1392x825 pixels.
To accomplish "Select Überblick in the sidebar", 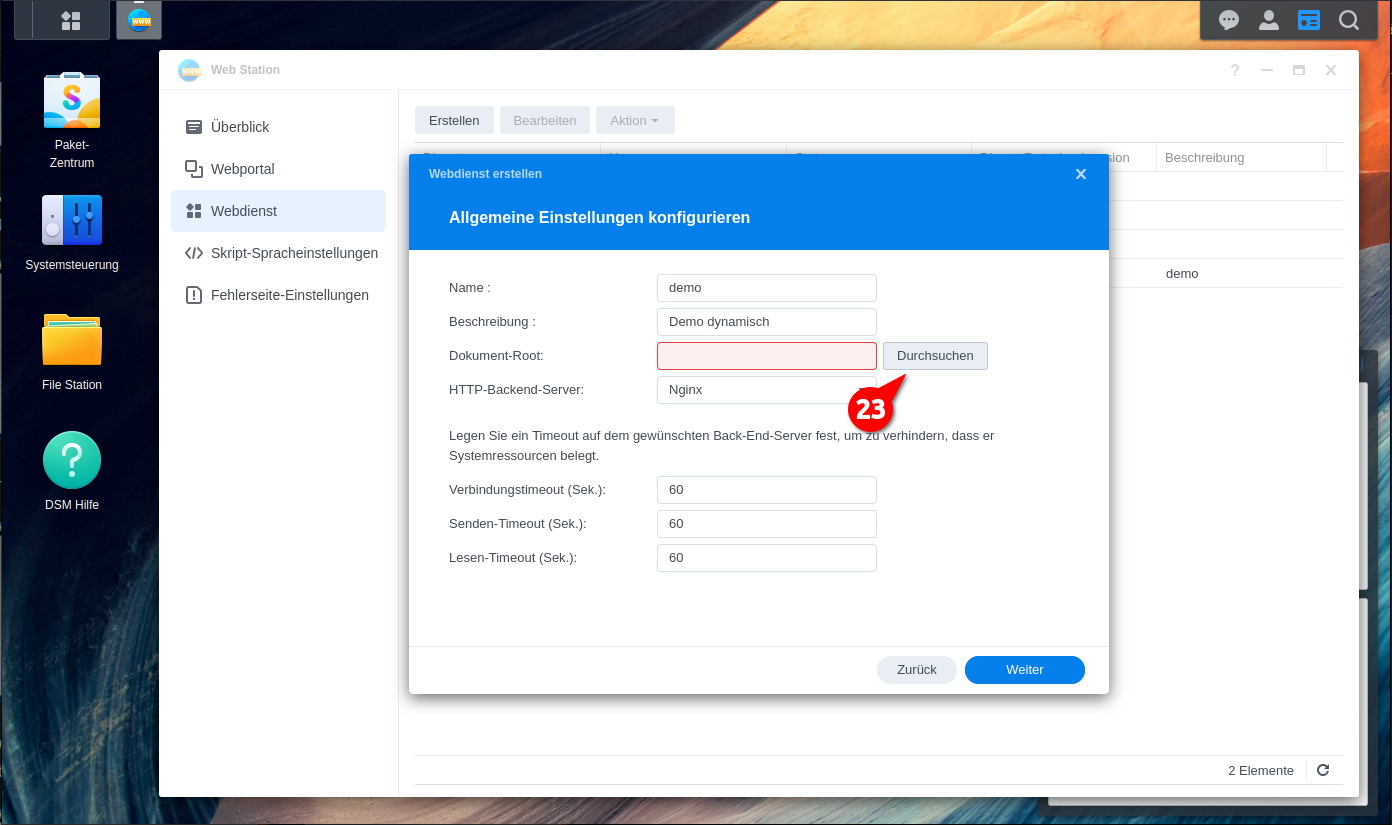I will [x=240, y=127].
